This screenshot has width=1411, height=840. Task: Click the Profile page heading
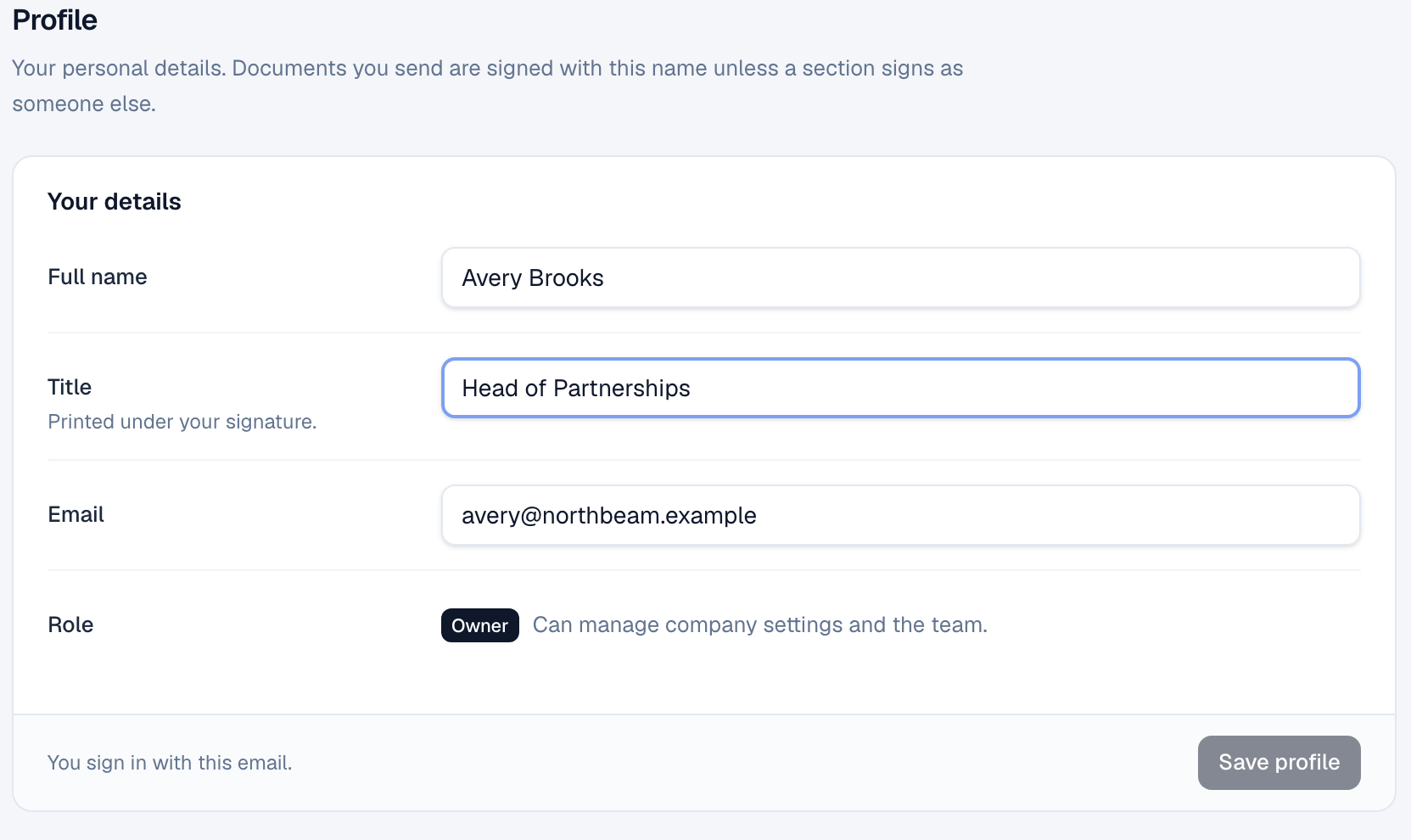pos(55,20)
